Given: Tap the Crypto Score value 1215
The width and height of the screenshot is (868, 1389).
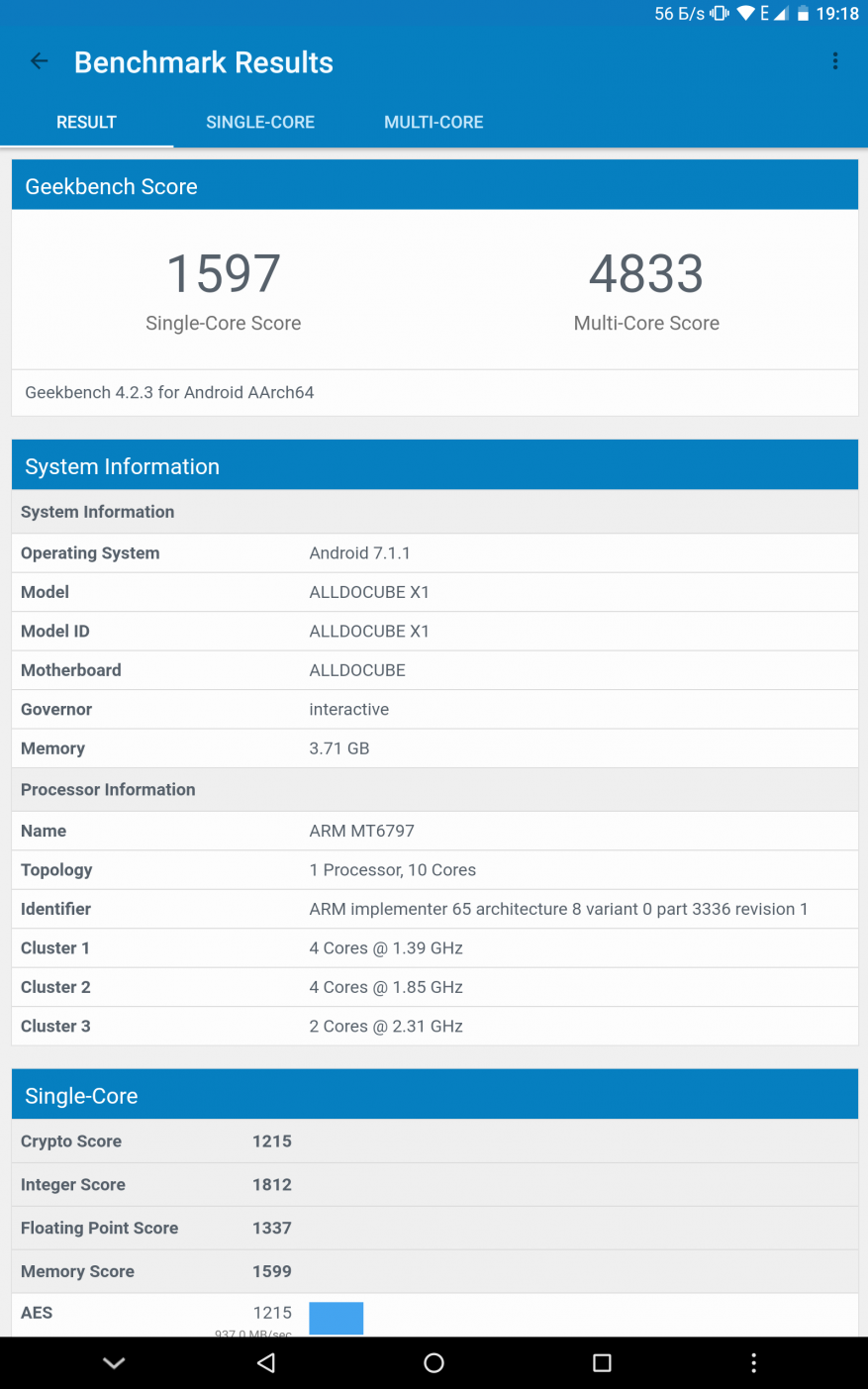Looking at the screenshot, I should (x=272, y=1141).
